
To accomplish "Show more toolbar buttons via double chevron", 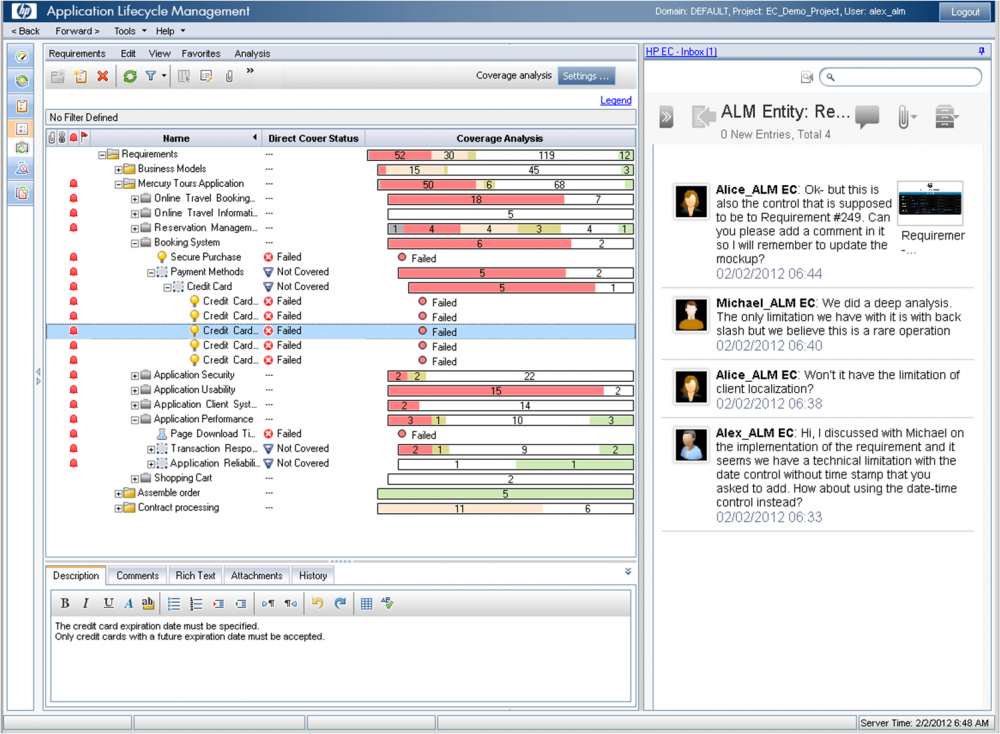I will (x=250, y=70).
